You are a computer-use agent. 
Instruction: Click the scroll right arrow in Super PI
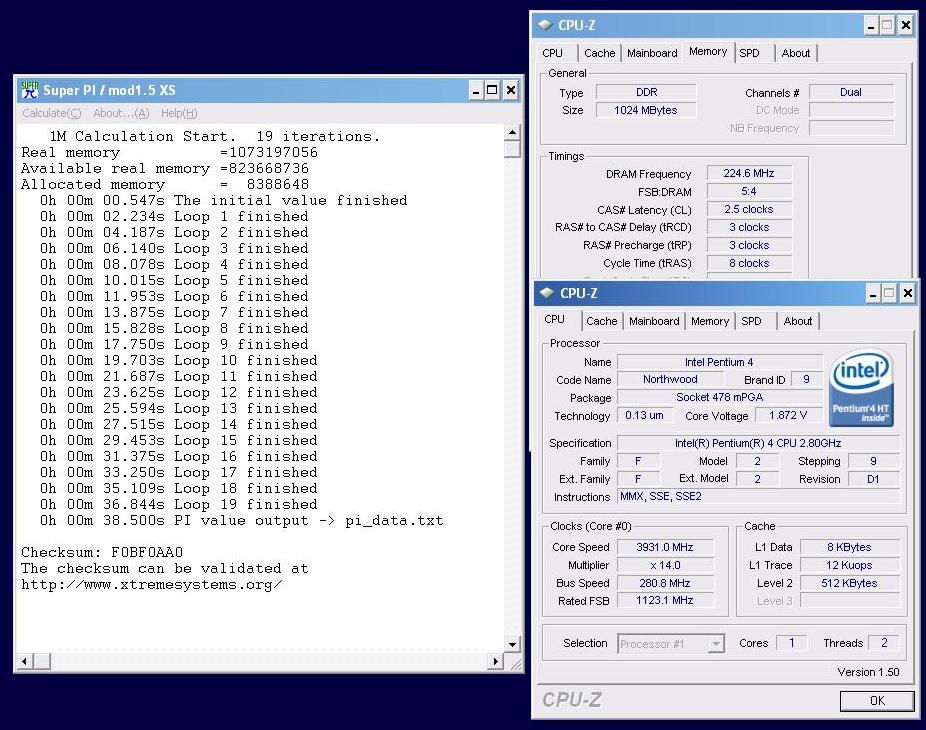pyautogui.click(x=496, y=661)
